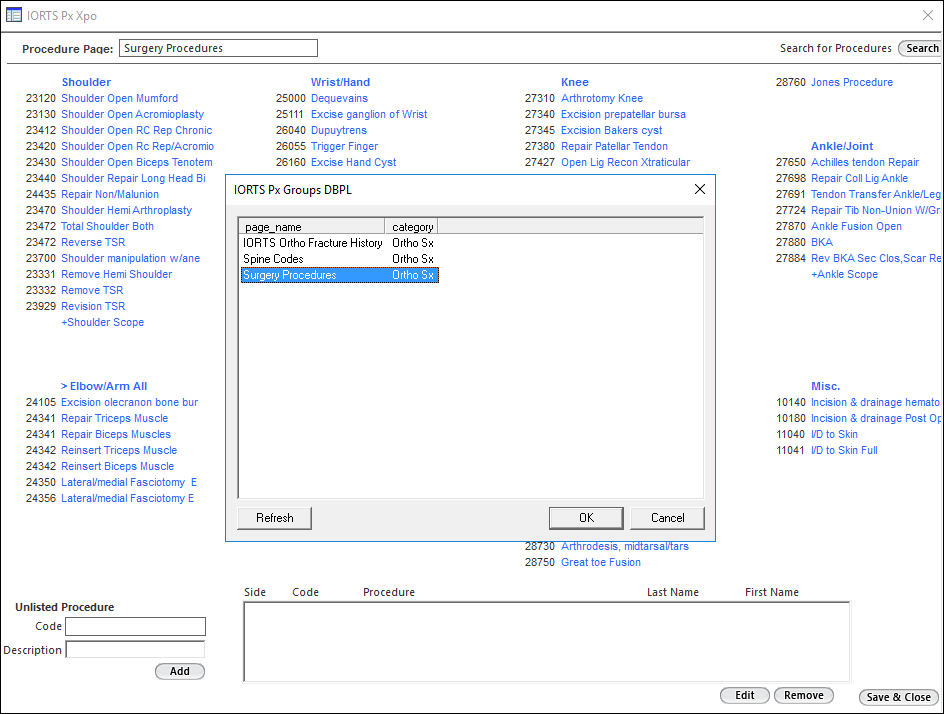
Task: Open the Knee category heading
Action: tap(574, 82)
